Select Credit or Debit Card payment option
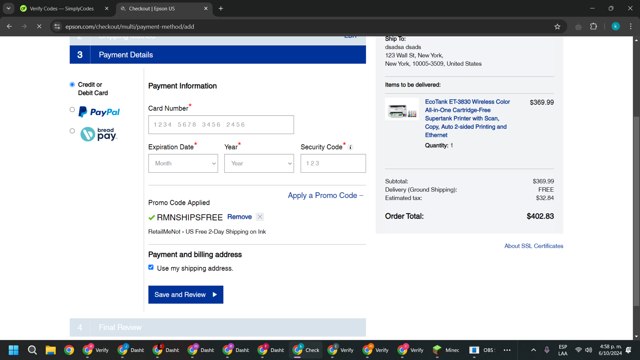Viewport: 640px width, 360px height. pos(72,84)
